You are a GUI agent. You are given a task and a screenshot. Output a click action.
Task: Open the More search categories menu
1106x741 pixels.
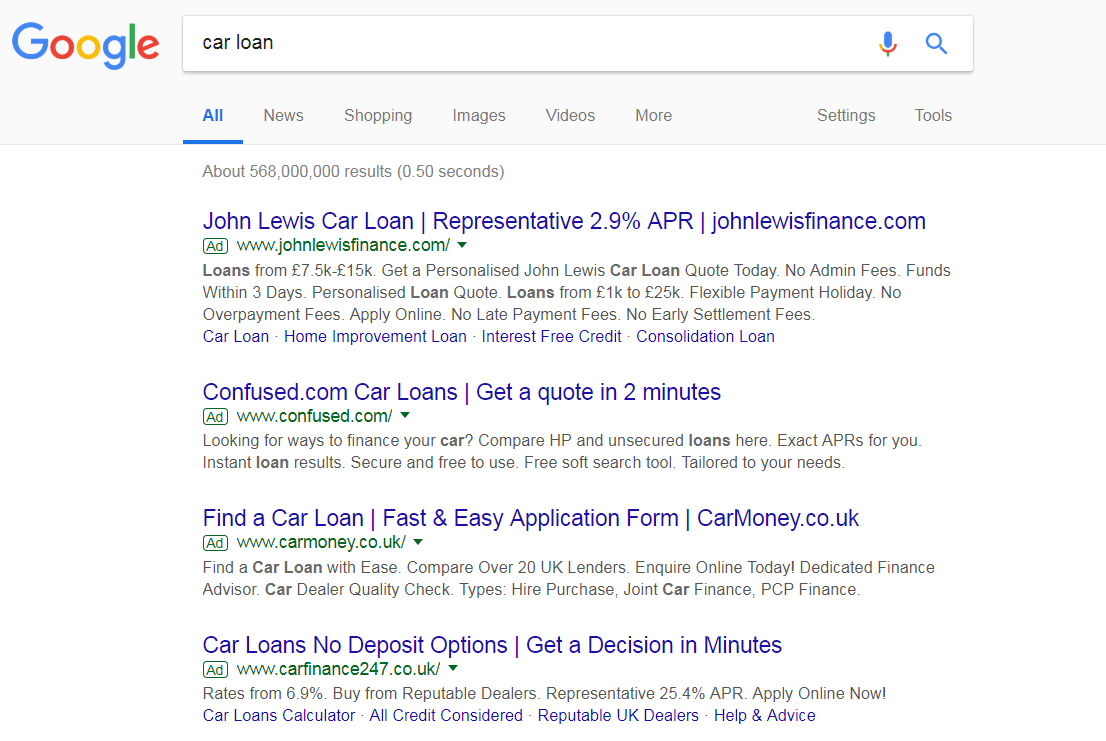(653, 116)
